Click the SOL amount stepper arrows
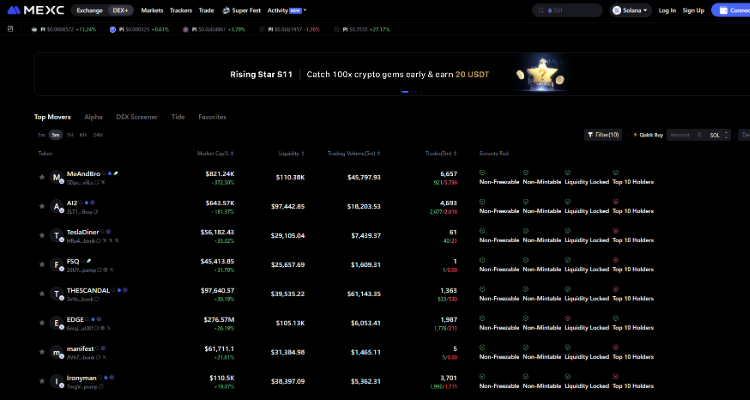Image resolution: width=750 pixels, height=400 pixels. [727, 135]
